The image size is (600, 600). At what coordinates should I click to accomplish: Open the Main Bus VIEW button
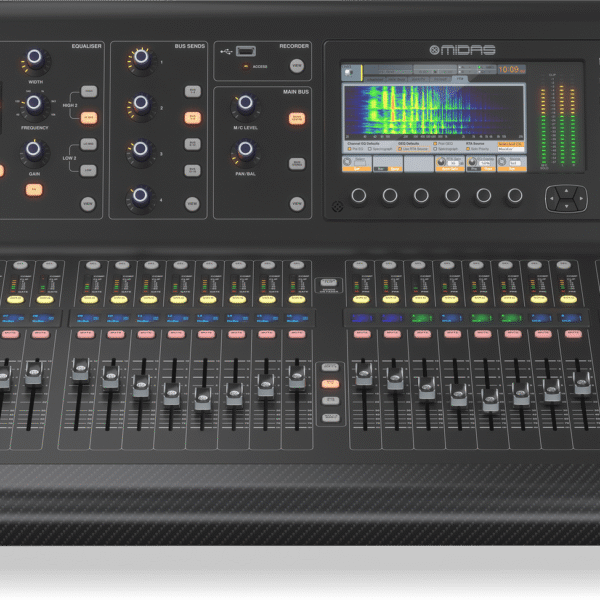tap(297, 204)
